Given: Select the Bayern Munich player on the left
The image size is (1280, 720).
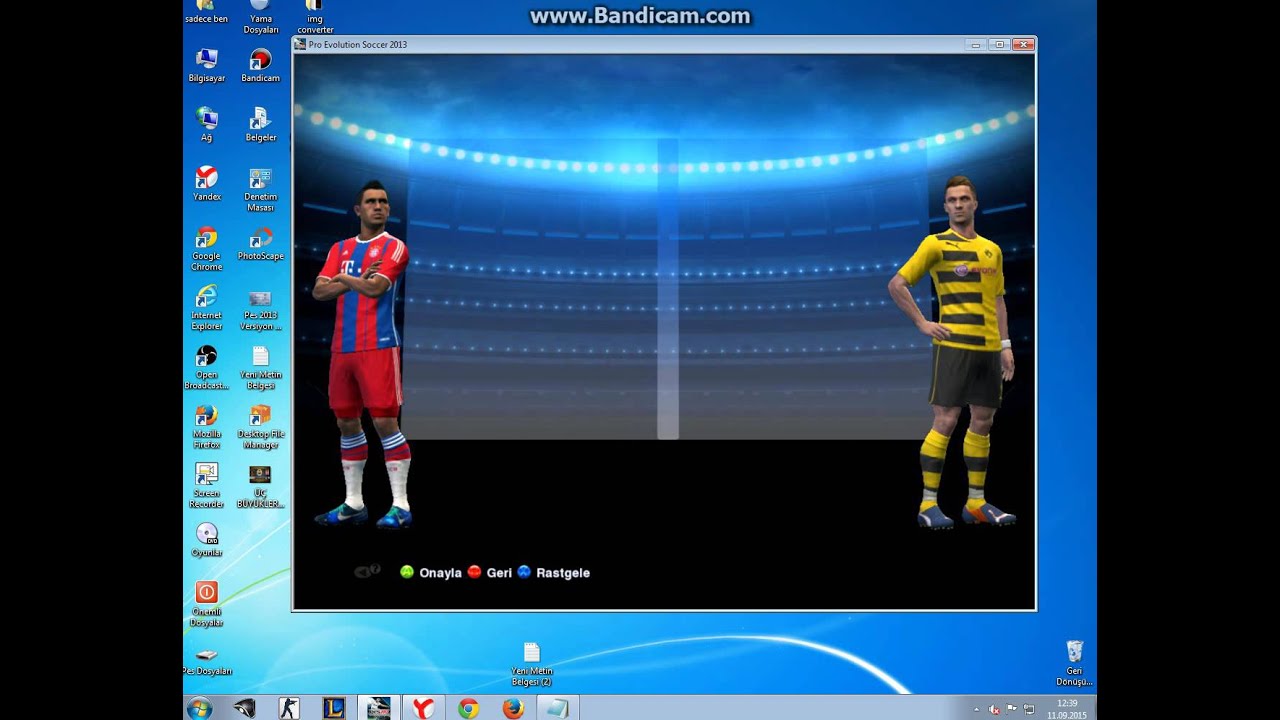Looking at the screenshot, I should [363, 355].
